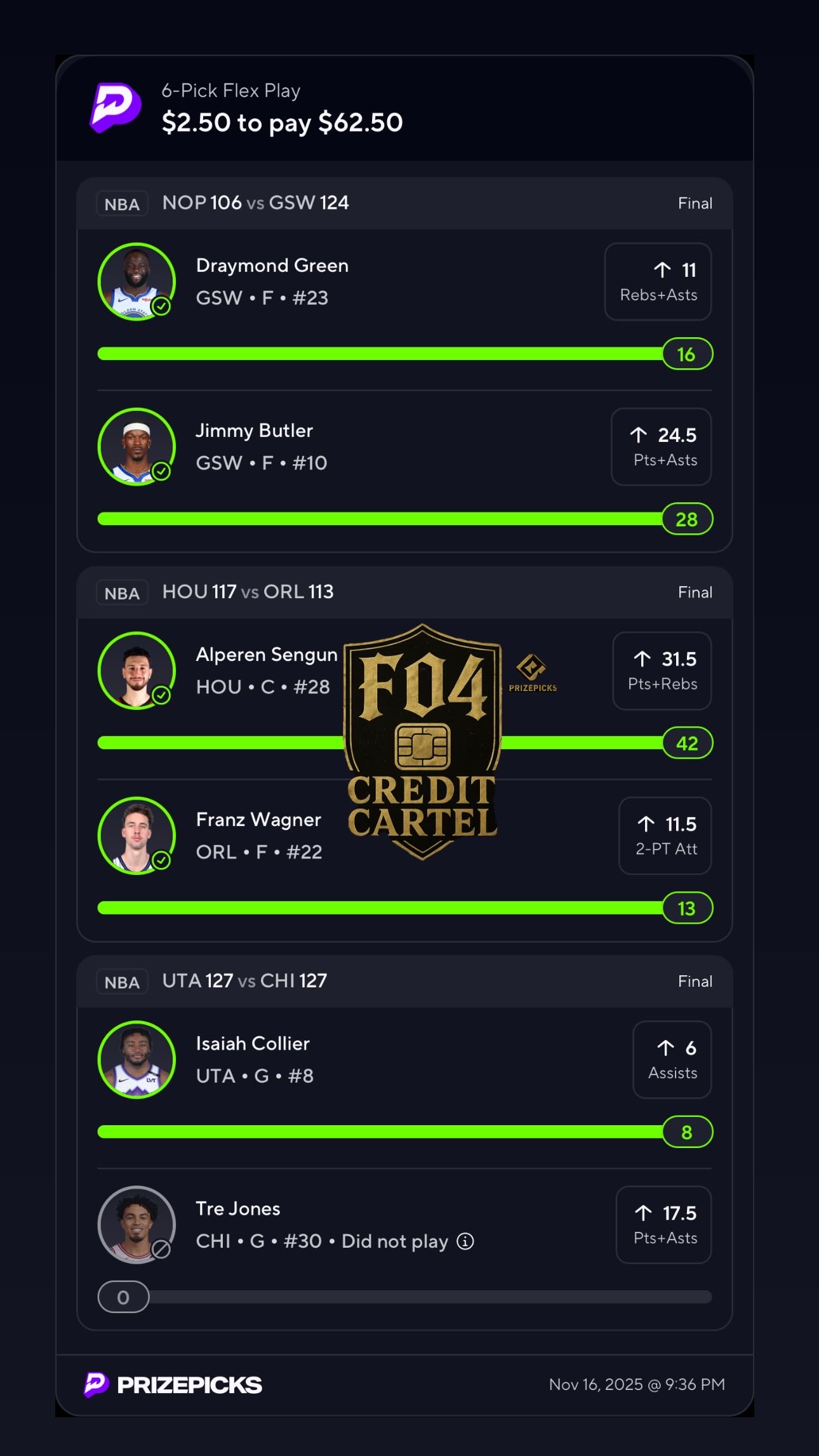Tap the 31.5 Pts+Rebs projection box
Viewport: 819px width, 1456px height.
(x=662, y=671)
